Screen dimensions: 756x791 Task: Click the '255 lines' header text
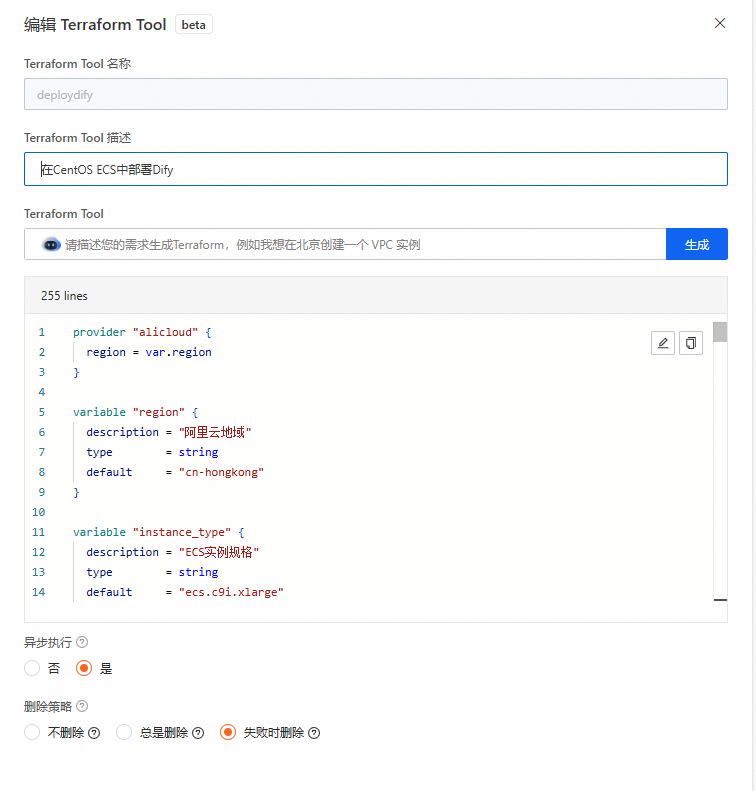click(64, 296)
